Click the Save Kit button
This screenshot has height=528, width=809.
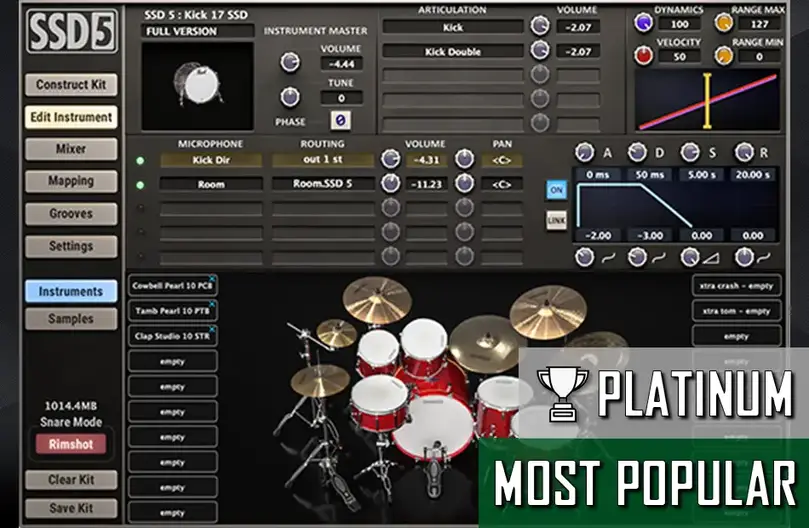click(x=71, y=508)
